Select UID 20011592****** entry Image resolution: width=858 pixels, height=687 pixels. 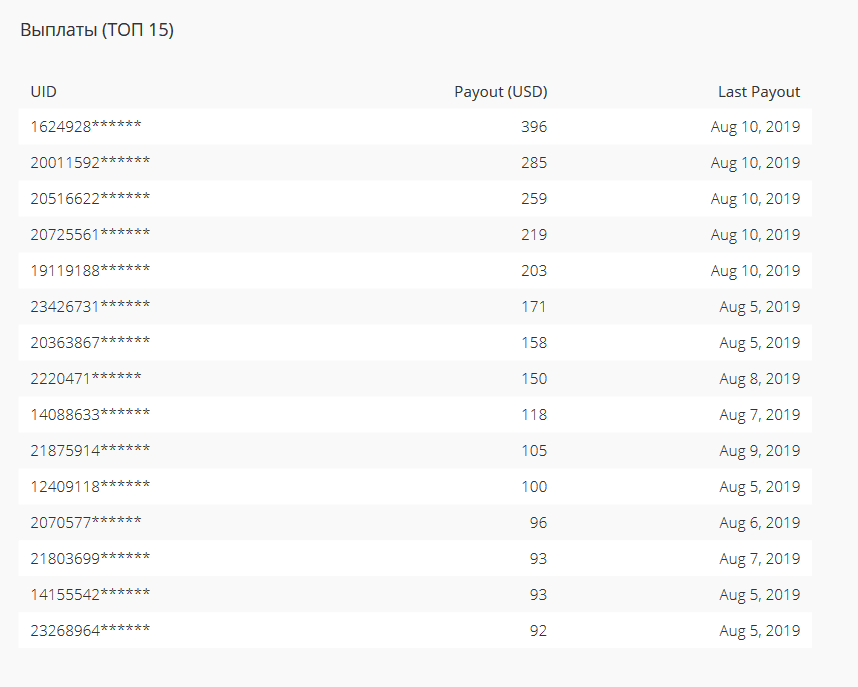click(x=90, y=163)
